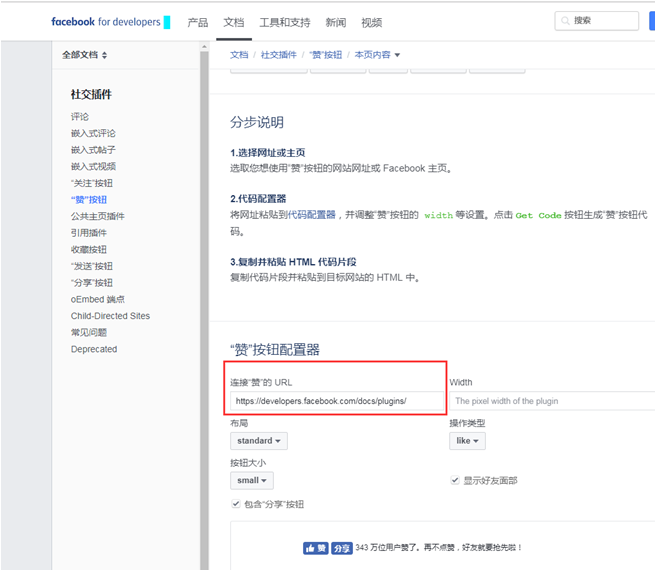The height and width of the screenshot is (571, 656).
Task: Open 公共主页插件 in the sidebar
Action: pos(97,216)
